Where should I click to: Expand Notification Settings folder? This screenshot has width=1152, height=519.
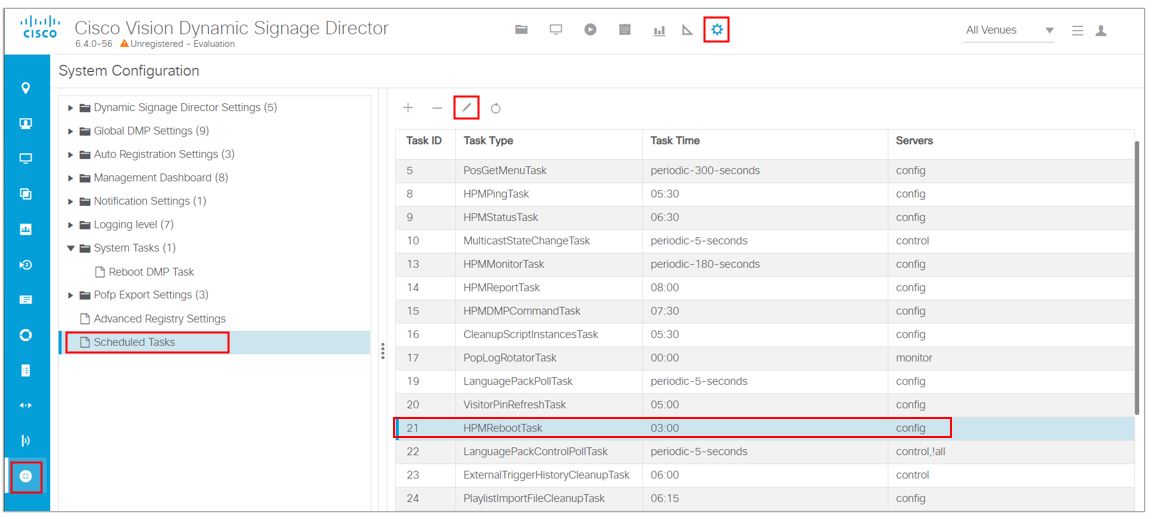click(x=71, y=201)
